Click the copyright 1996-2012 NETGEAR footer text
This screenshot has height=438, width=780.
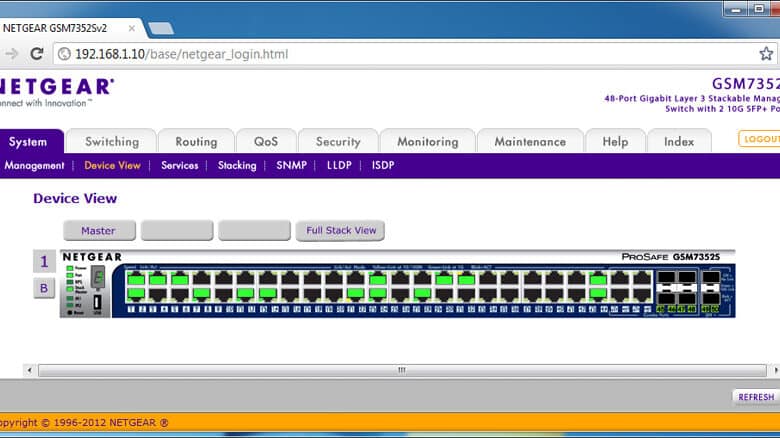tap(84, 423)
